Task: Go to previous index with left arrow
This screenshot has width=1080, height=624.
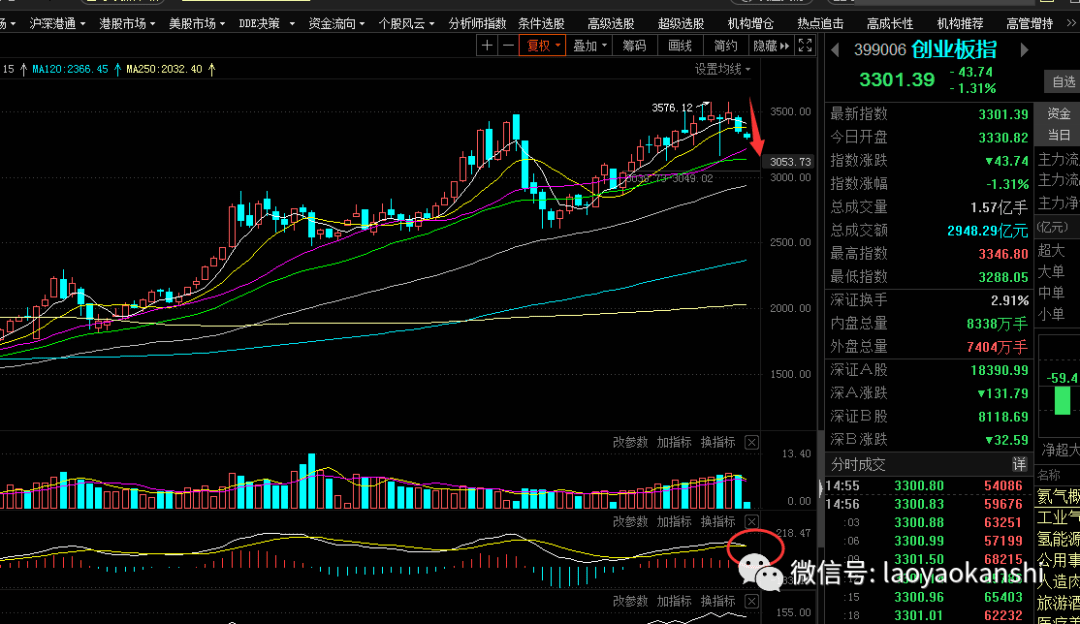Action: 835,50
